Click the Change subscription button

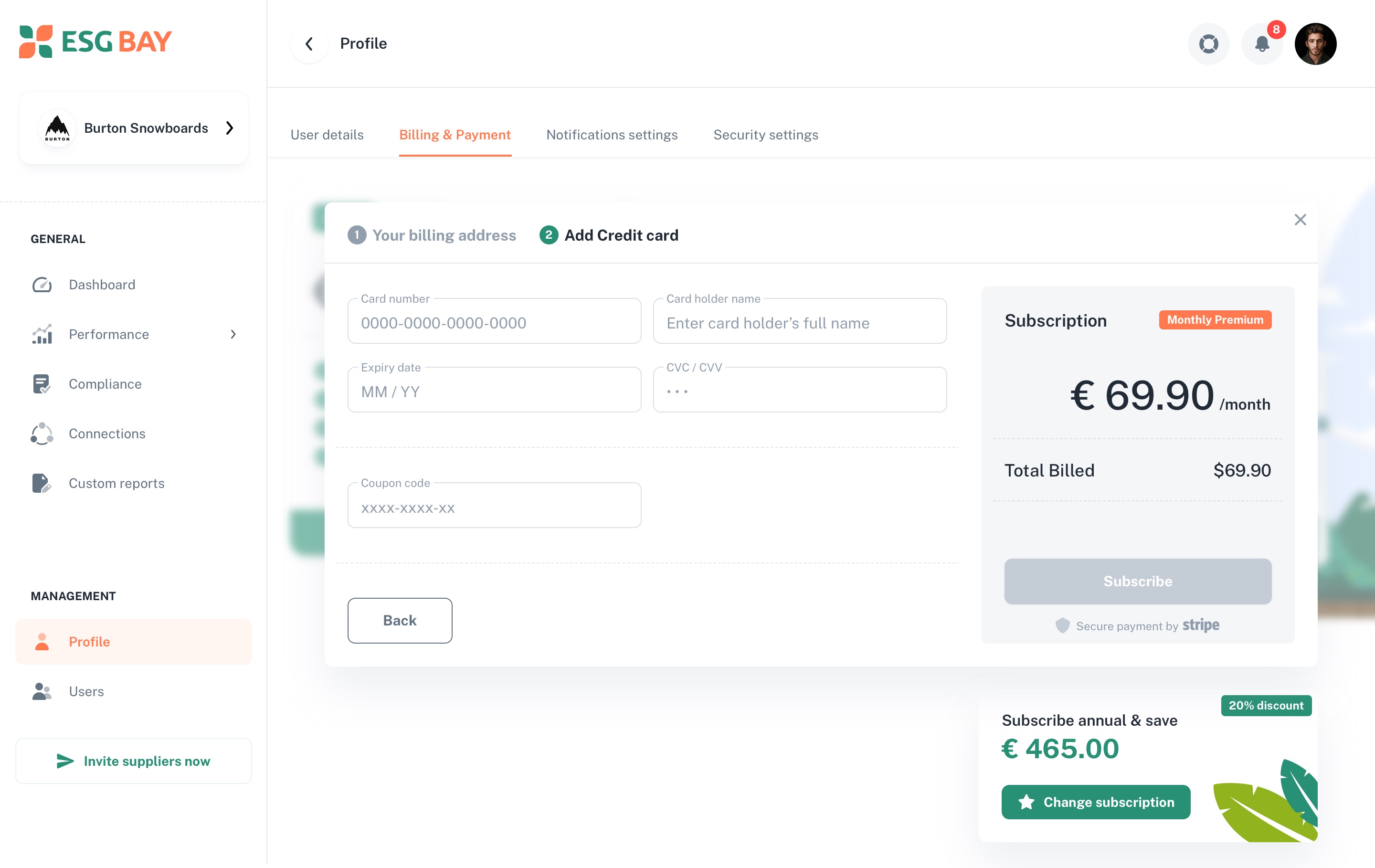[1096, 803]
